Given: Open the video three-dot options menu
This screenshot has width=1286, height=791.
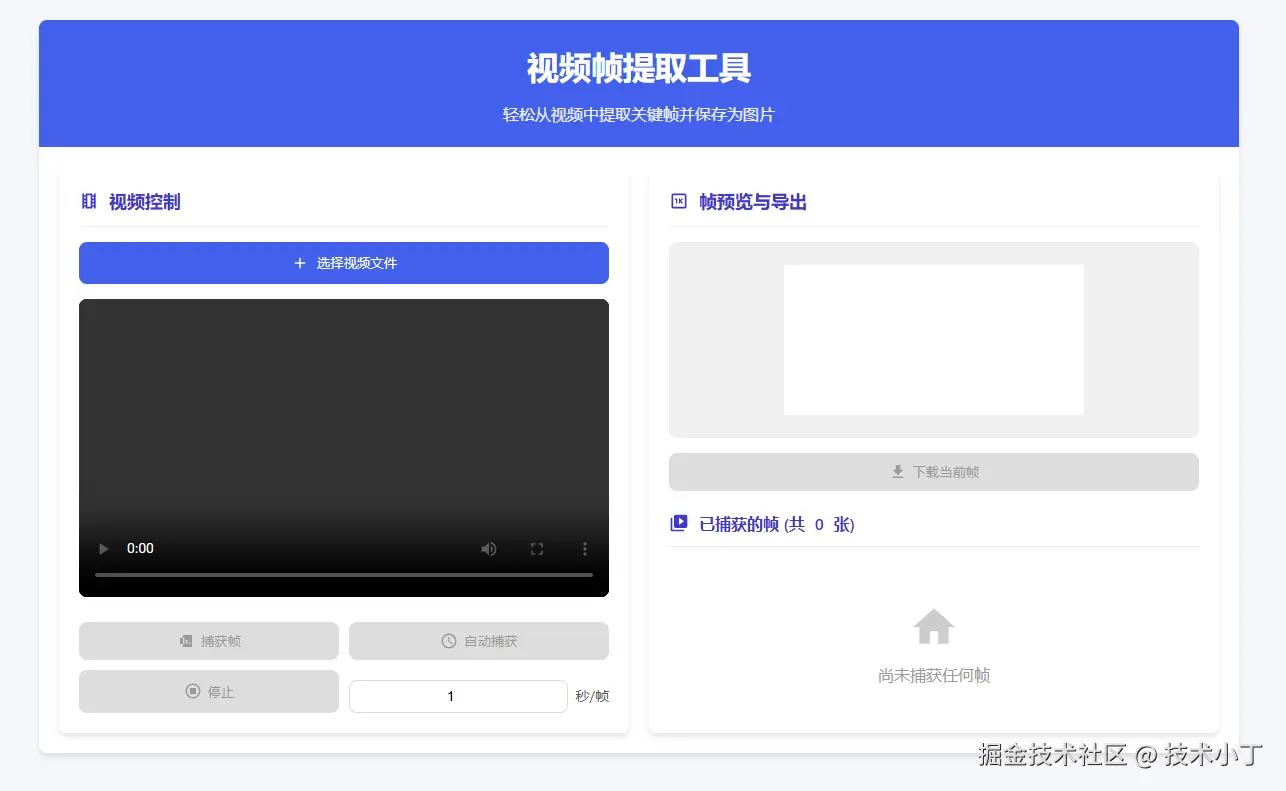Looking at the screenshot, I should click(x=585, y=548).
